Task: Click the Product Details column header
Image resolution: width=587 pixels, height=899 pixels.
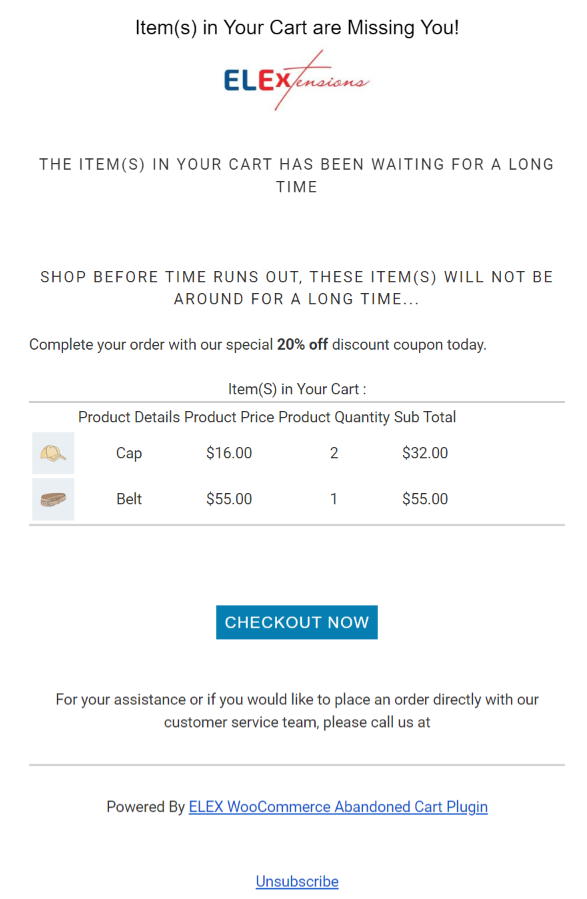Action: point(129,417)
